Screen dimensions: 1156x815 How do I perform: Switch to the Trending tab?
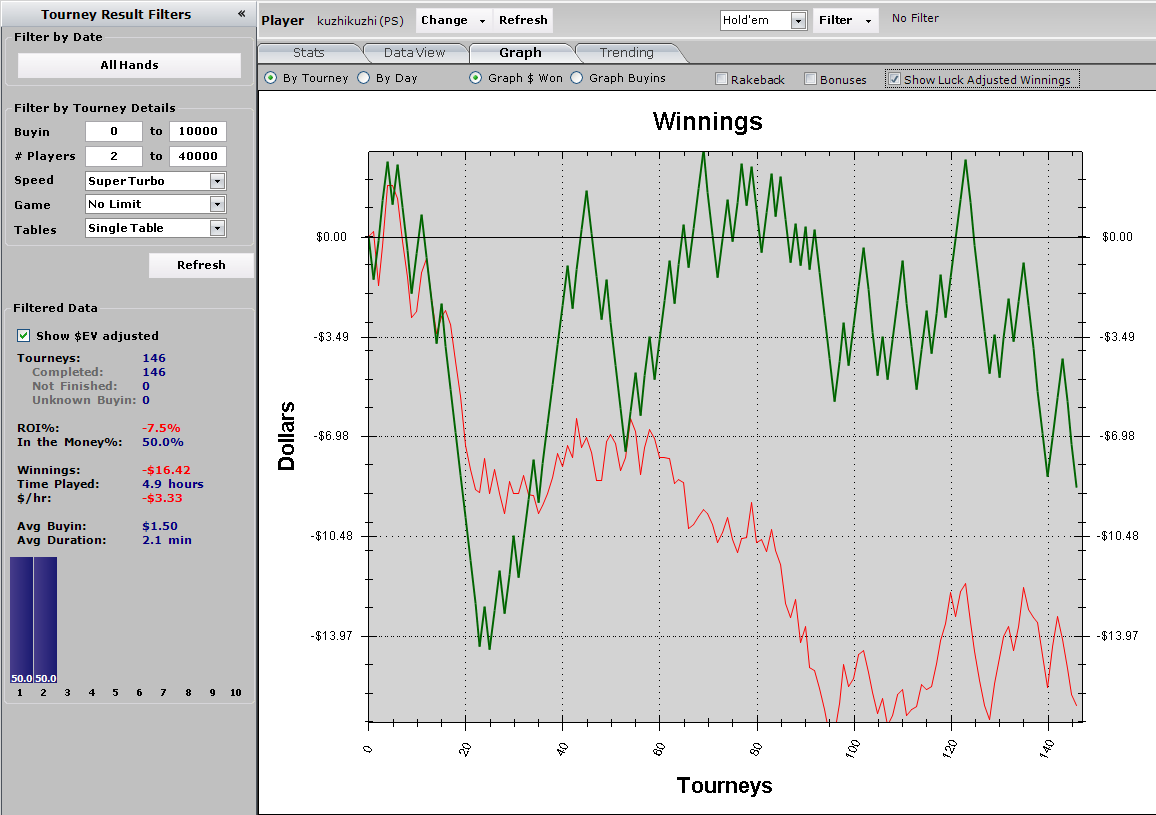pos(626,53)
